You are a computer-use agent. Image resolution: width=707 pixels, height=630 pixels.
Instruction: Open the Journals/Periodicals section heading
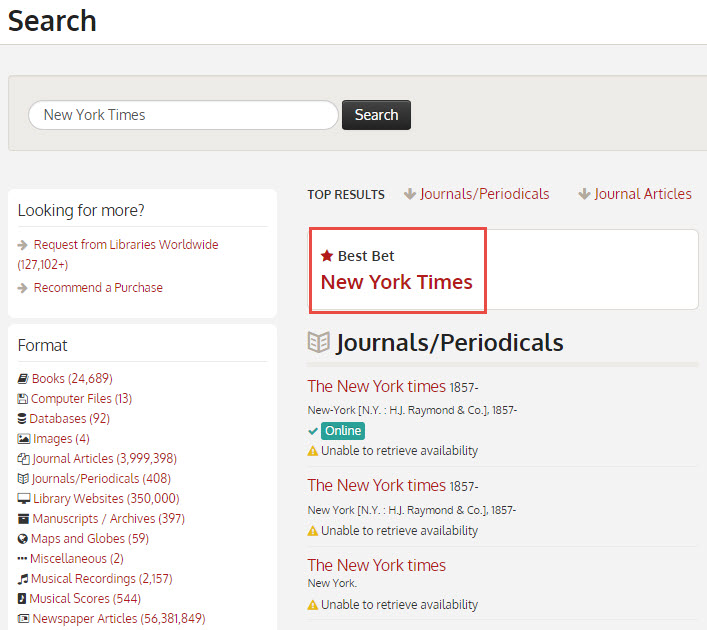click(450, 343)
